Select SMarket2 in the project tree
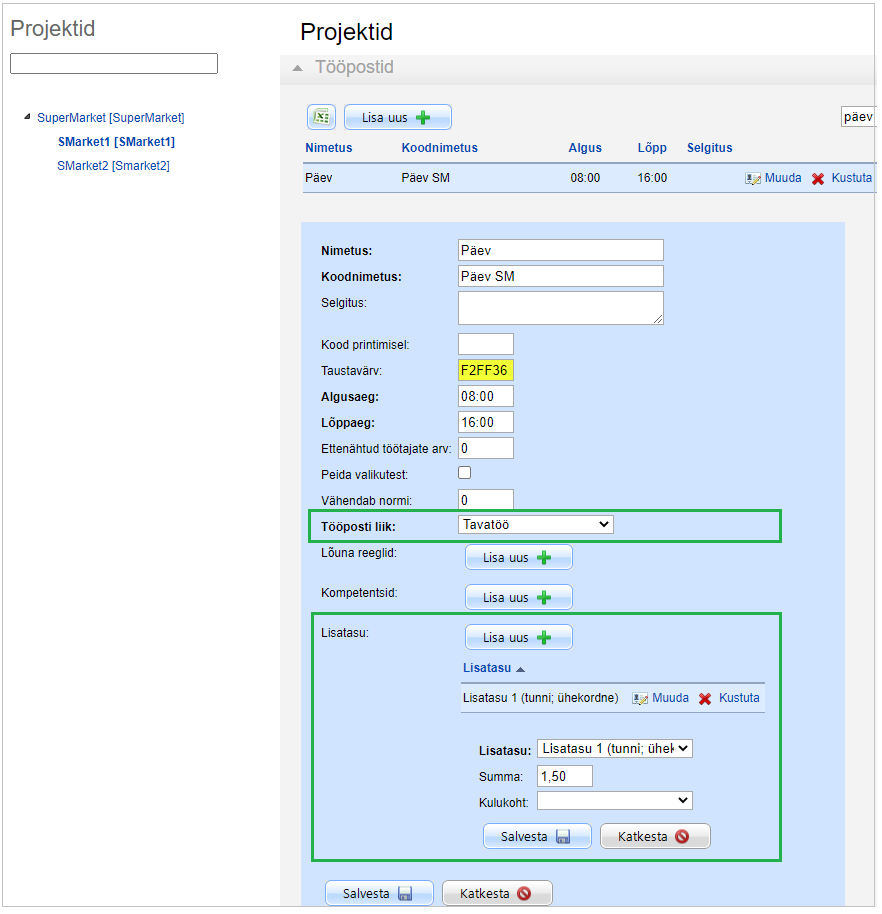882x914 pixels. click(113, 165)
